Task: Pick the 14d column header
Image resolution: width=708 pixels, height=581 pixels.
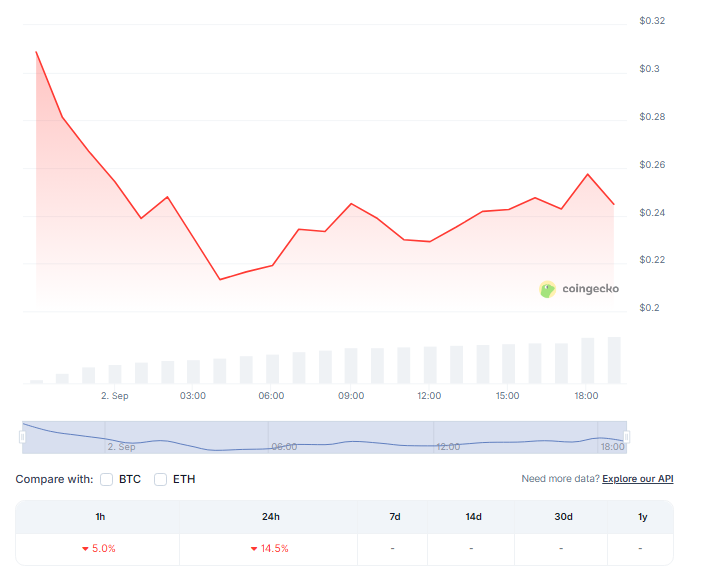Action: click(x=472, y=516)
